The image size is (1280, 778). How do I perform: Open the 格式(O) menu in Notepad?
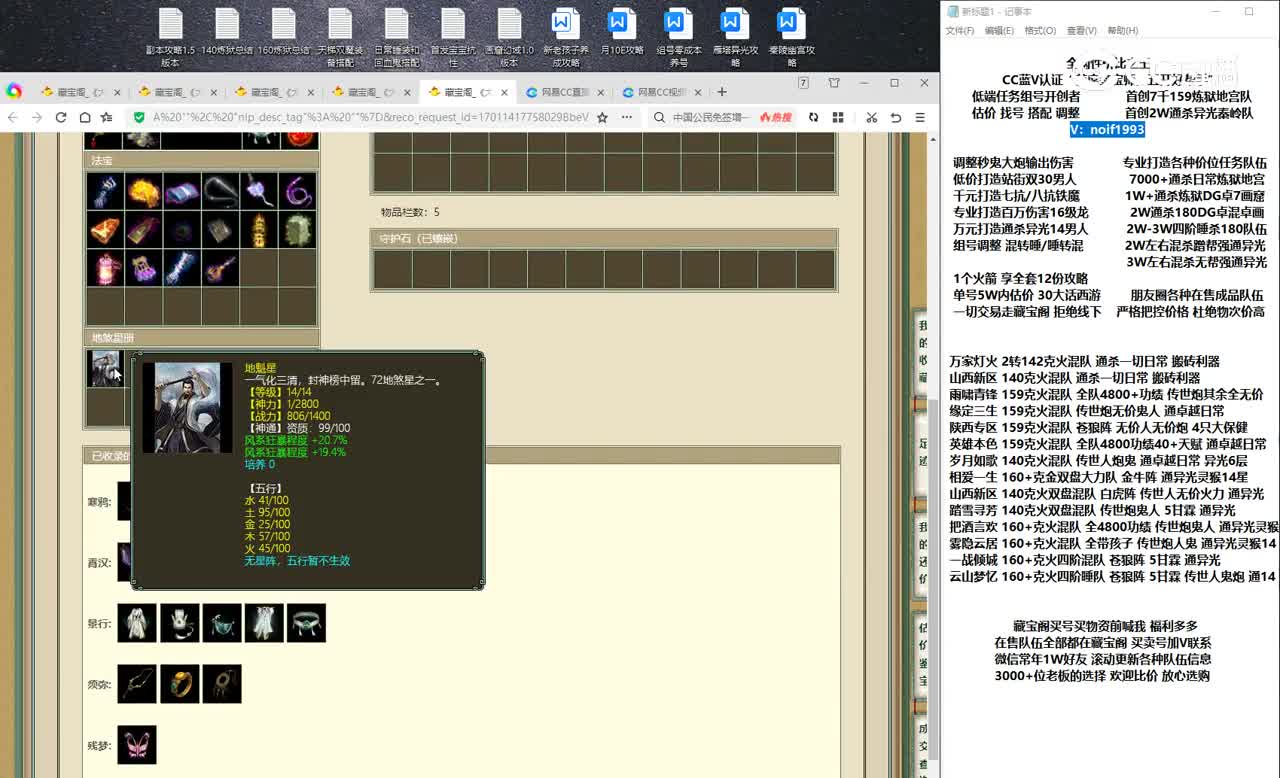pyautogui.click(x=1040, y=31)
